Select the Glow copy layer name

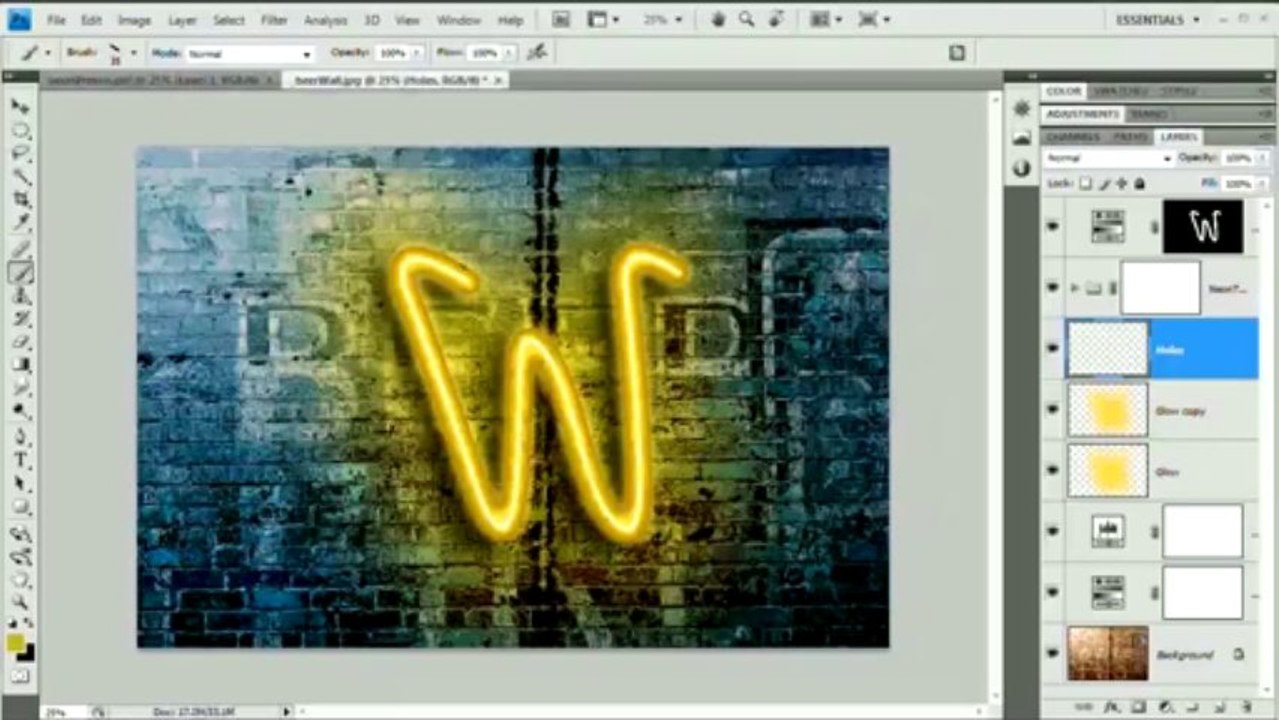[1181, 411]
